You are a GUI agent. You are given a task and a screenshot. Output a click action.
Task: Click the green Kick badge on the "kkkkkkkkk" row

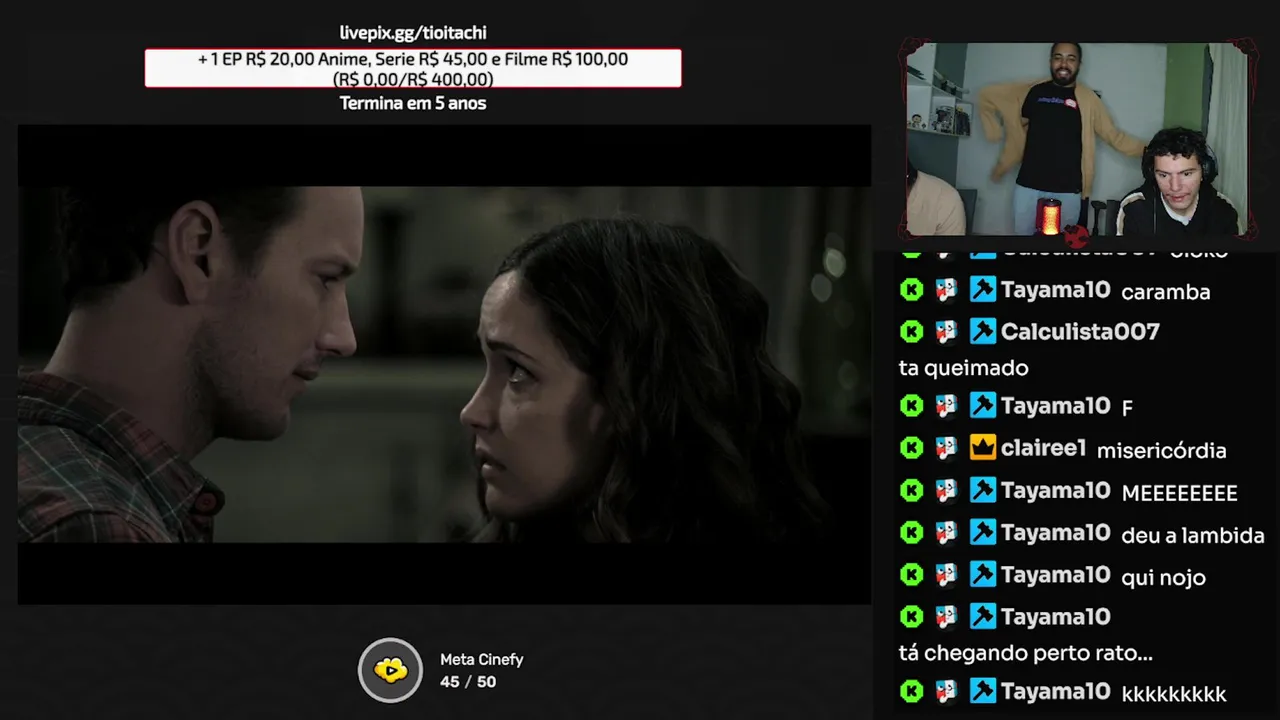pyautogui.click(x=912, y=691)
